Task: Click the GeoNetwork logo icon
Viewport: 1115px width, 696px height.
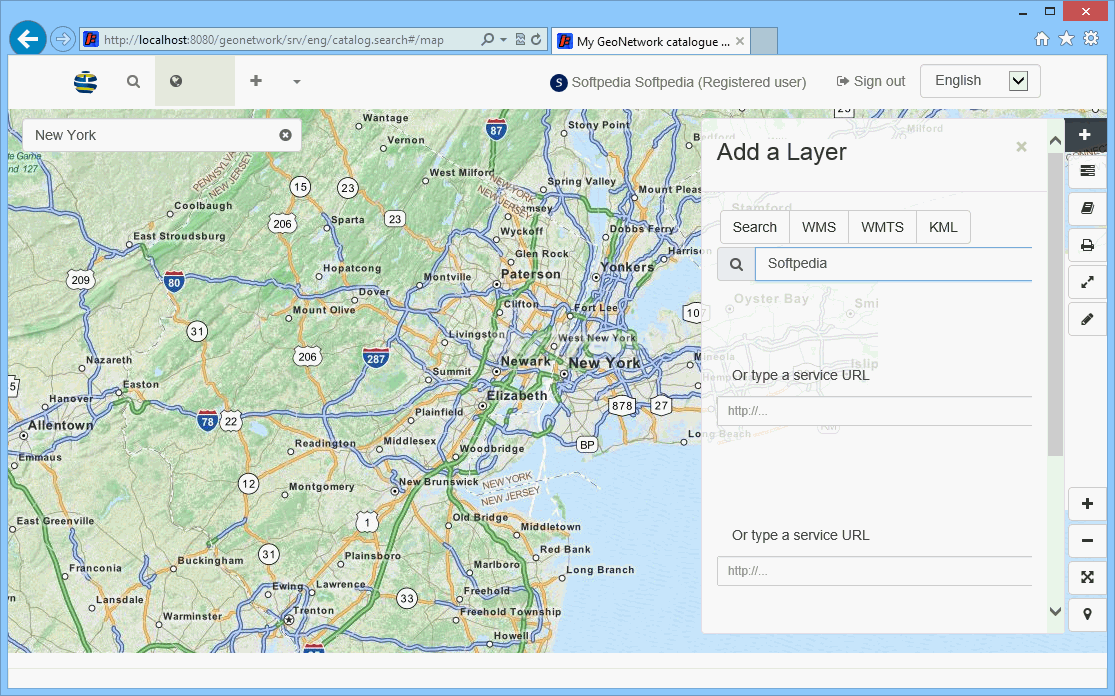Action: (x=85, y=82)
